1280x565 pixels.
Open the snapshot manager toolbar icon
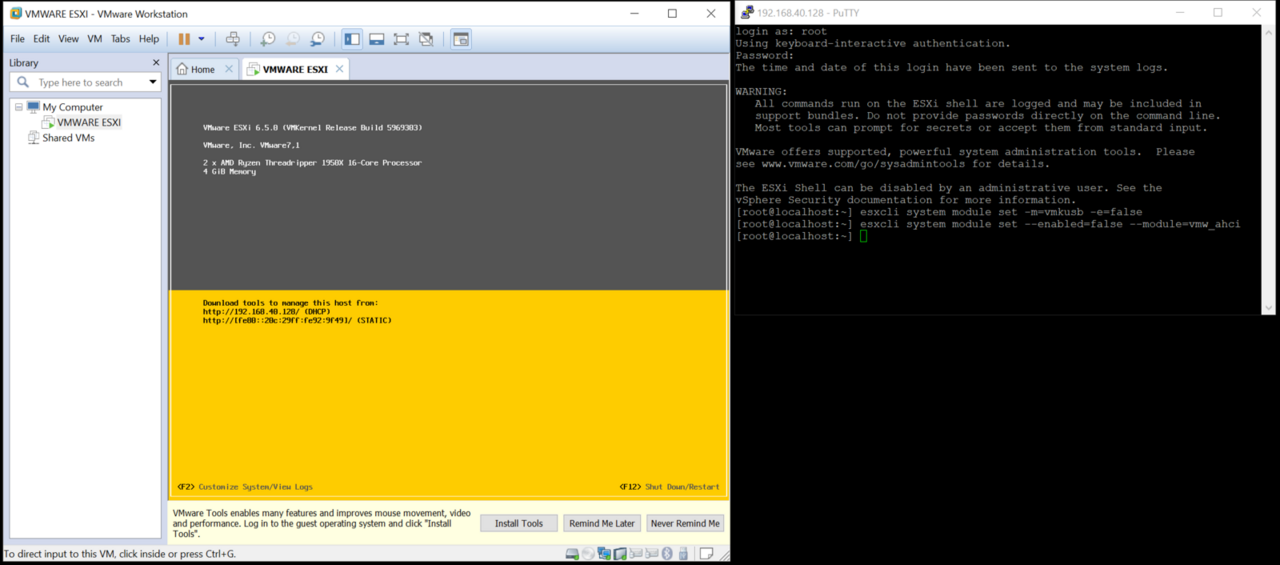317,39
